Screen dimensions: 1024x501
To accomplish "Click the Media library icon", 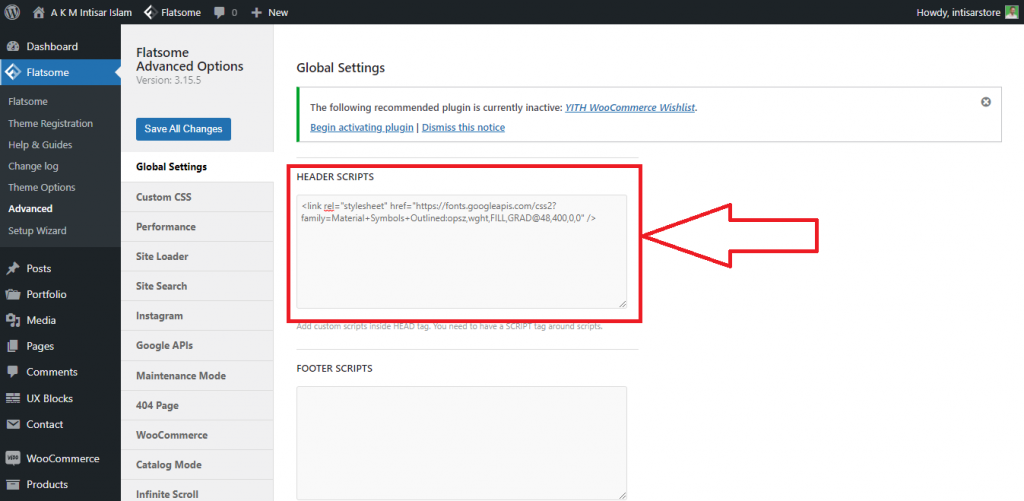I will point(13,320).
